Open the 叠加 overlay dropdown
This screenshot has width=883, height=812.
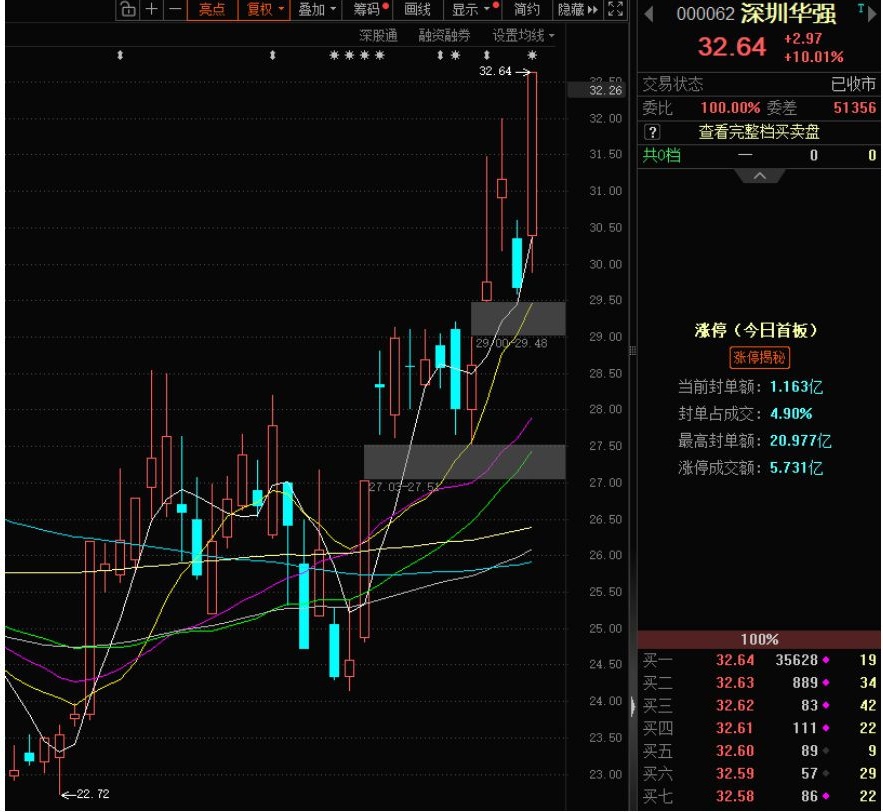click(x=316, y=10)
